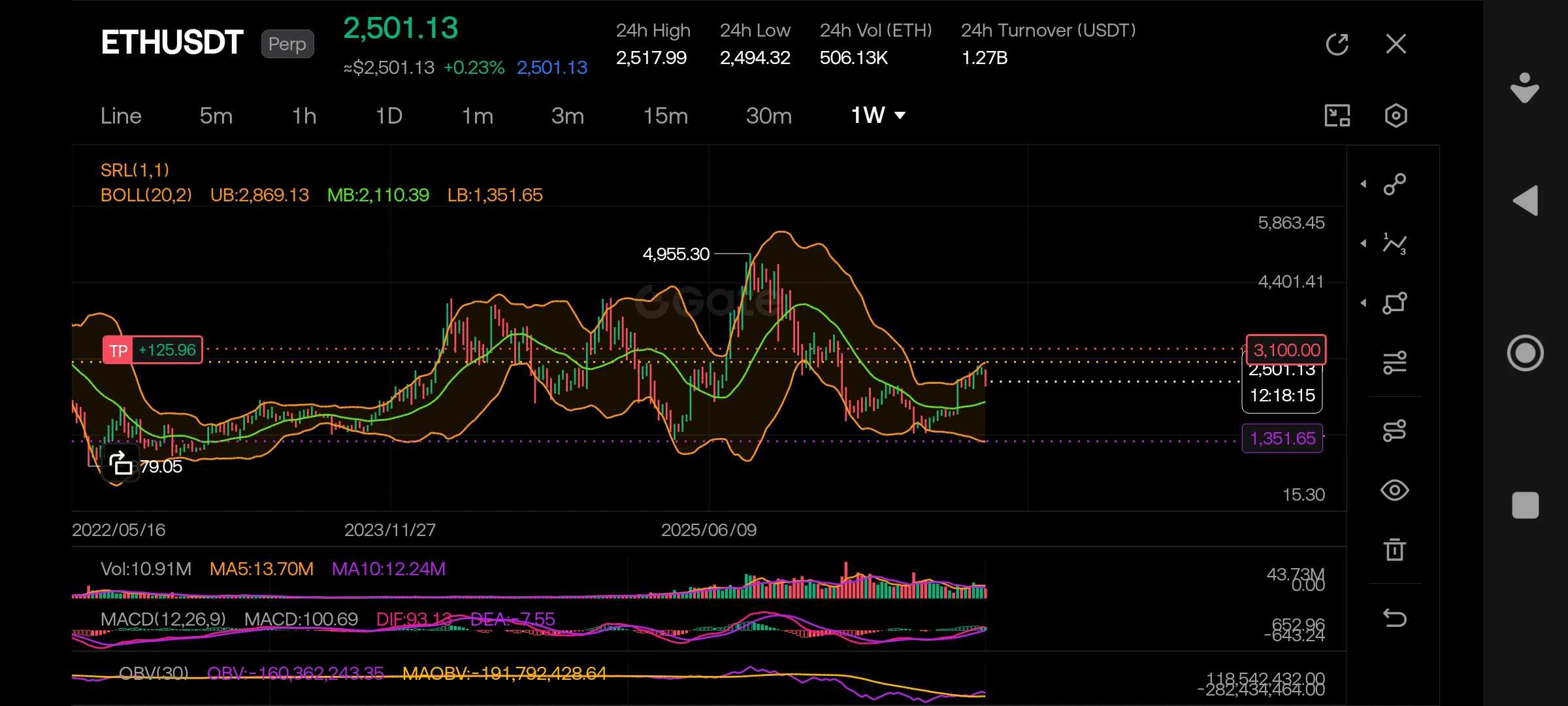Open the indicator sliders settings icon
The height and width of the screenshot is (706, 1568).
(1395, 362)
